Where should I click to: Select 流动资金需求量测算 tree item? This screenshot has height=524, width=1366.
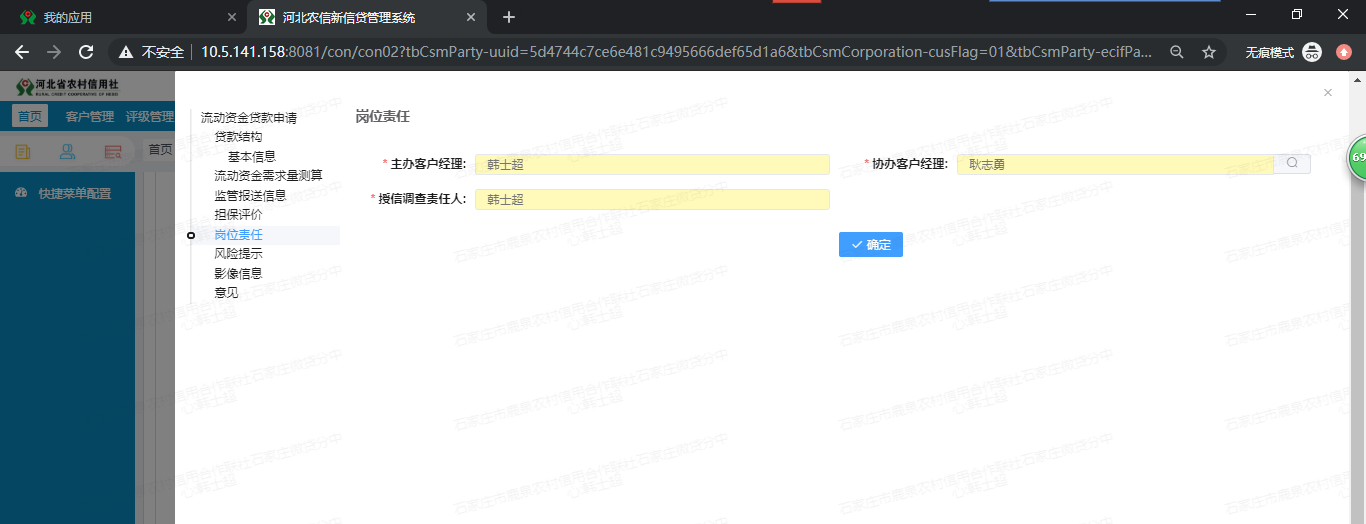(x=268, y=176)
